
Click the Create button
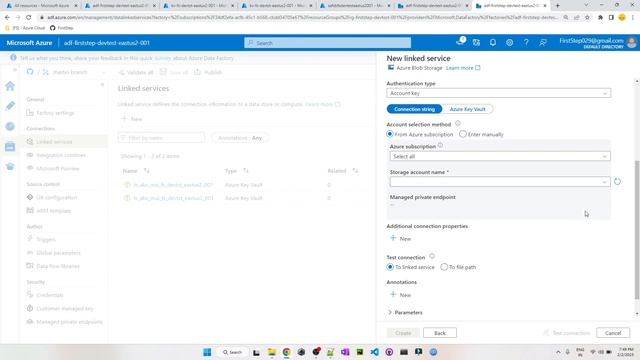[x=403, y=333]
